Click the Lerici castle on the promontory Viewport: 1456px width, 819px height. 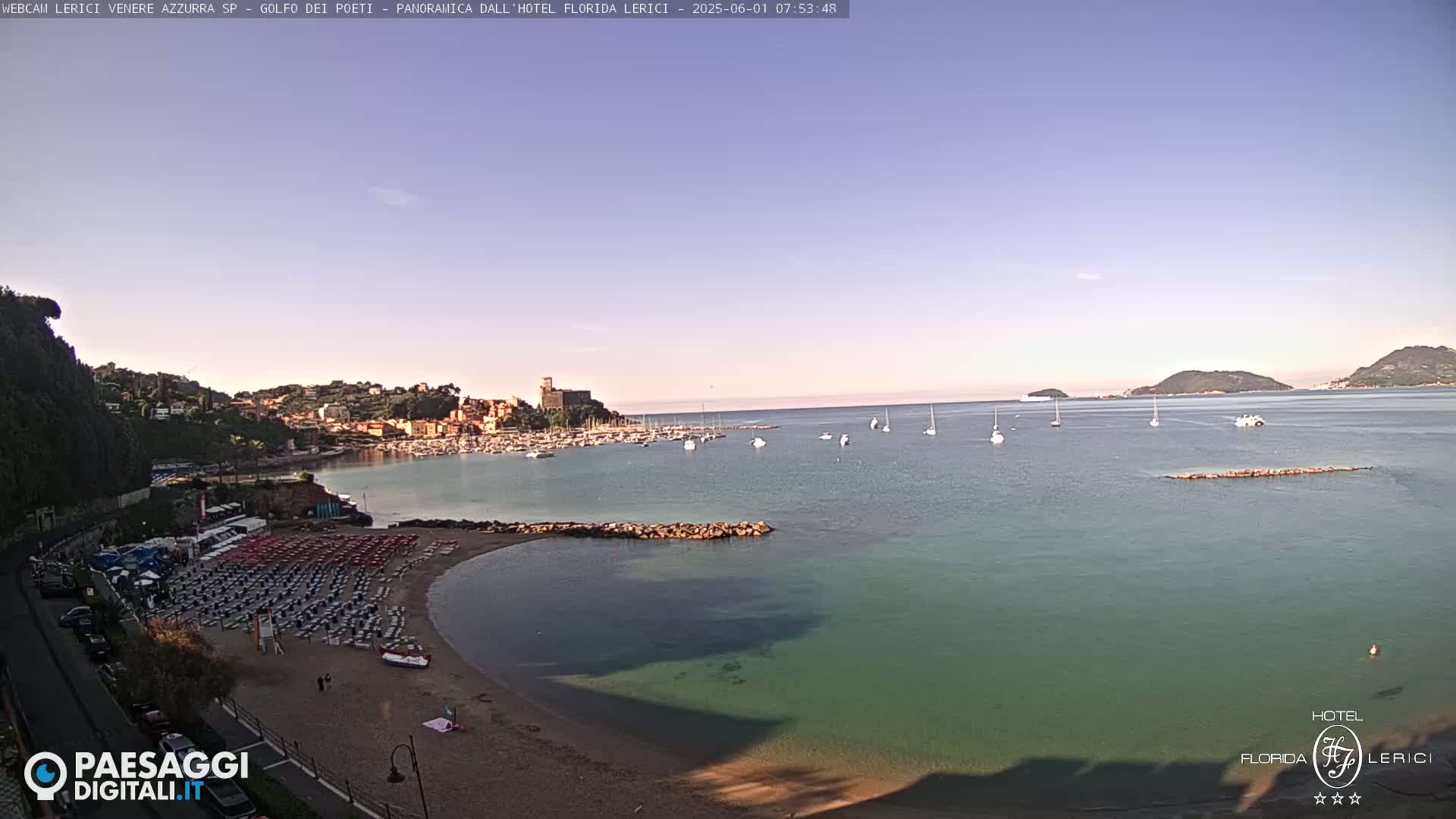pos(564,395)
